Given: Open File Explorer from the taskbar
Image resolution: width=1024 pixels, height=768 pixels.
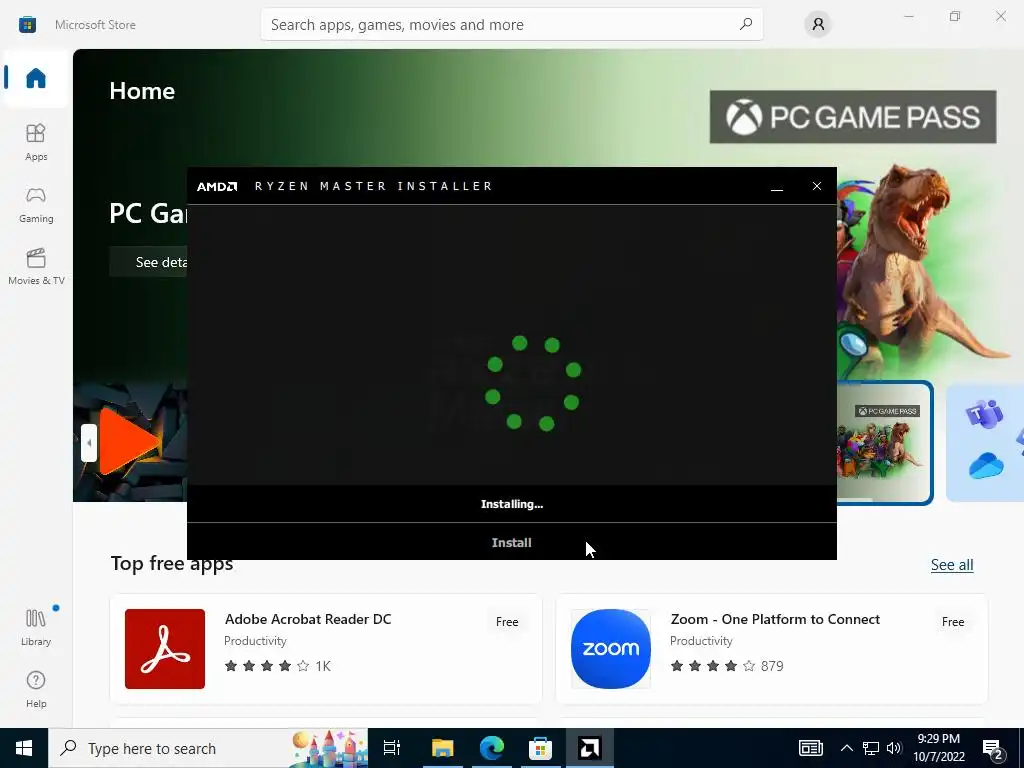Looking at the screenshot, I should tap(442, 748).
